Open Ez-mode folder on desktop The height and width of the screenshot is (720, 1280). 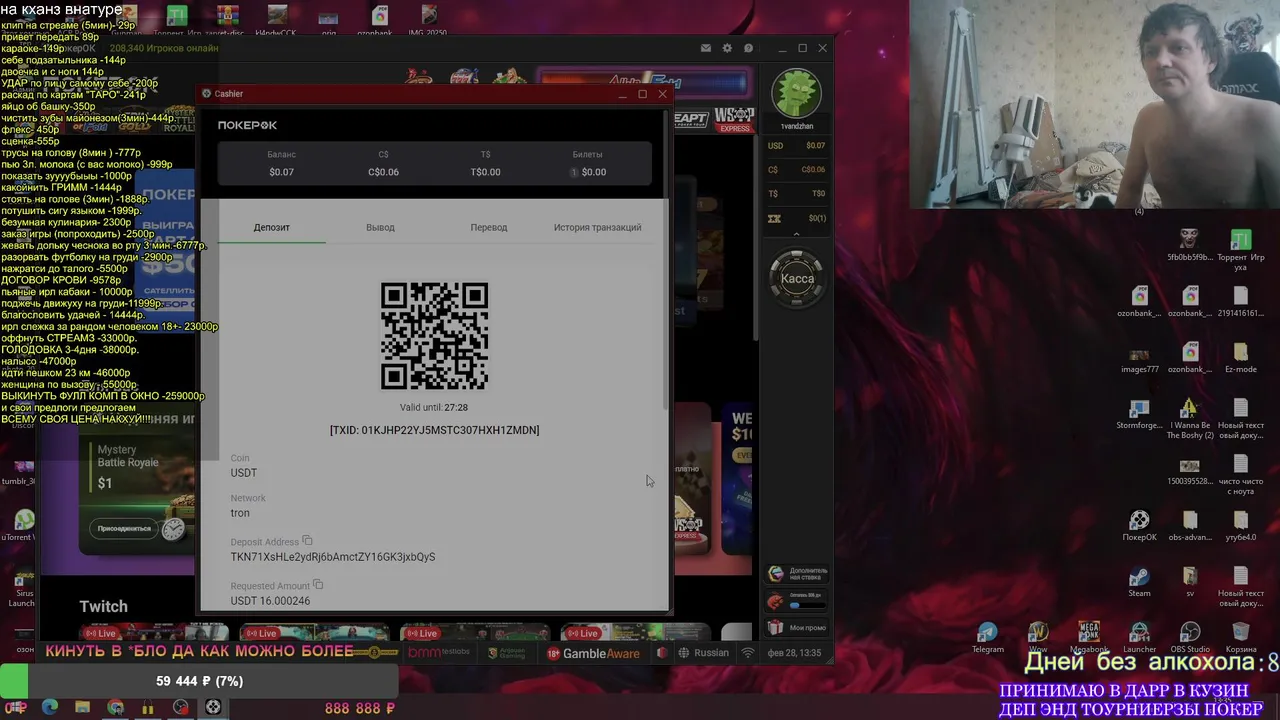click(x=1241, y=358)
